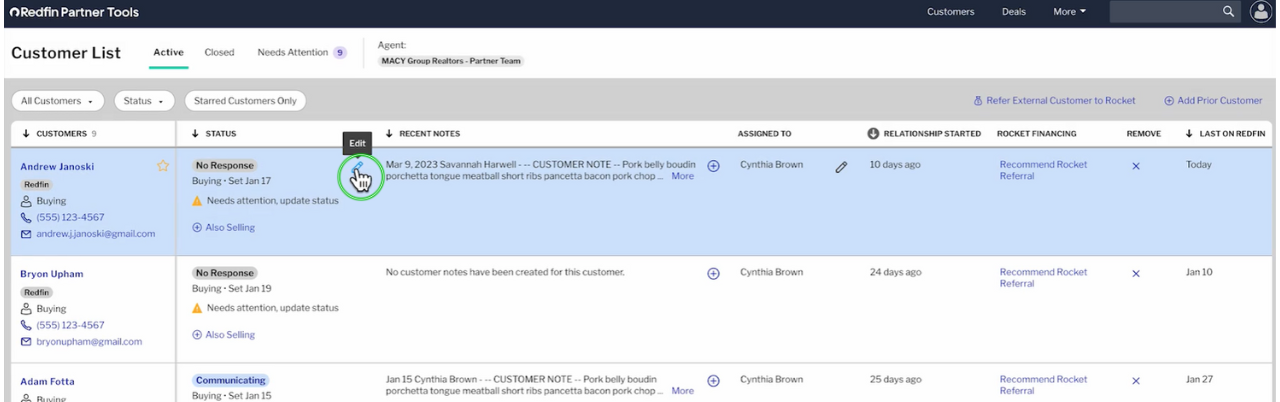Click the search magnifier icon
Screen dimensions: 1280x402
[x=1228, y=12]
